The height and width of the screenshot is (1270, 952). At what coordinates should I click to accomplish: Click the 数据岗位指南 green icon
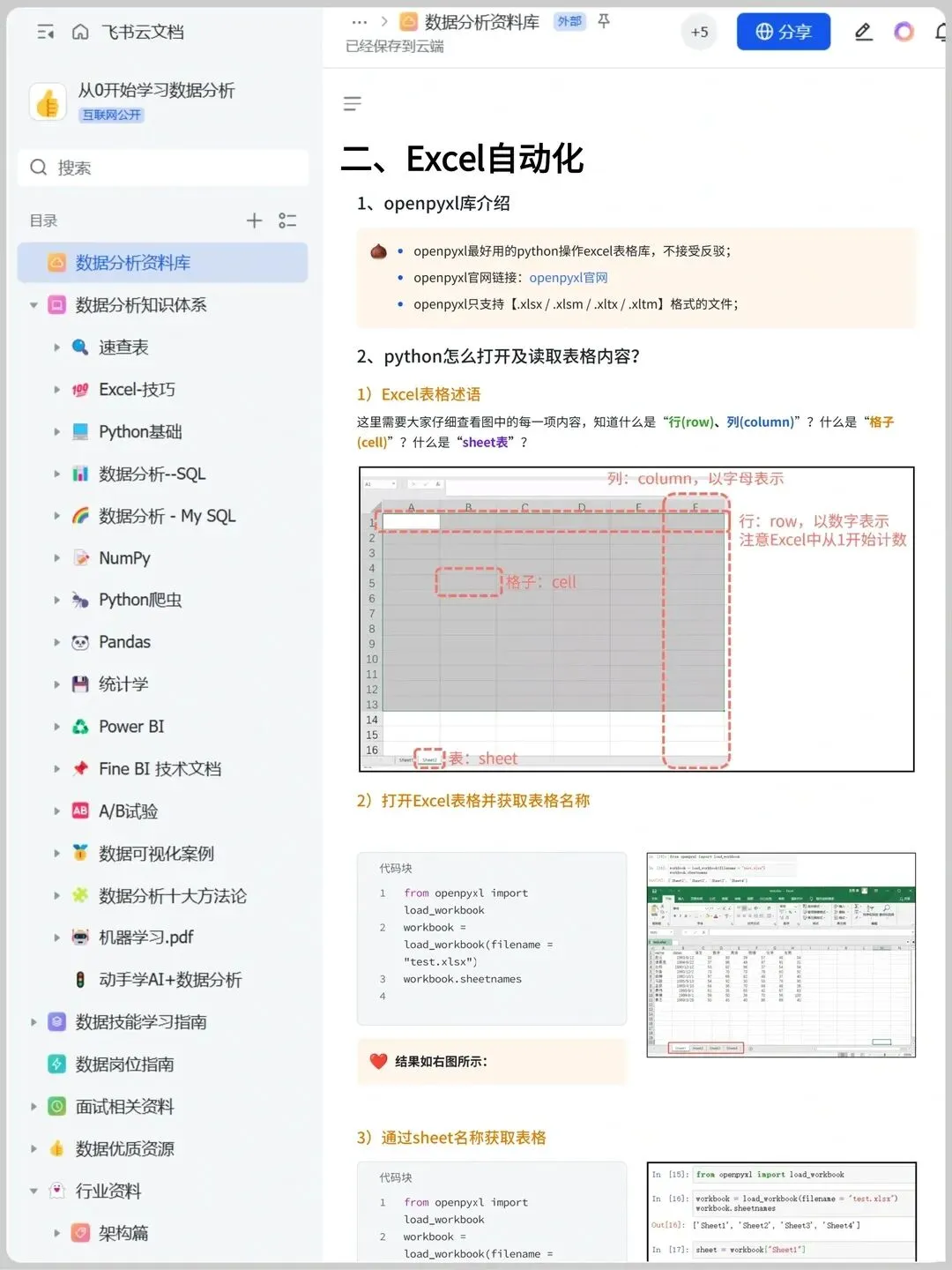[x=57, y=1065]
